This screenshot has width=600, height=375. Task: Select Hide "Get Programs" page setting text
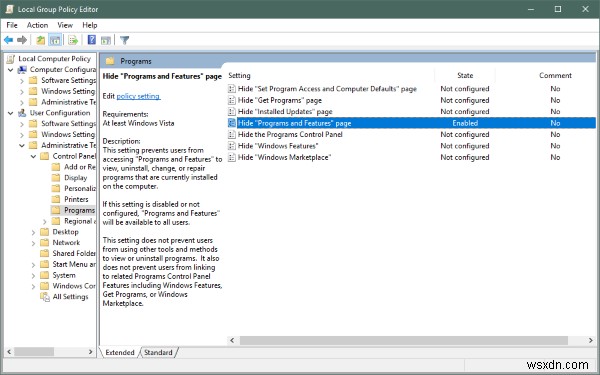(x=280, y=100)
